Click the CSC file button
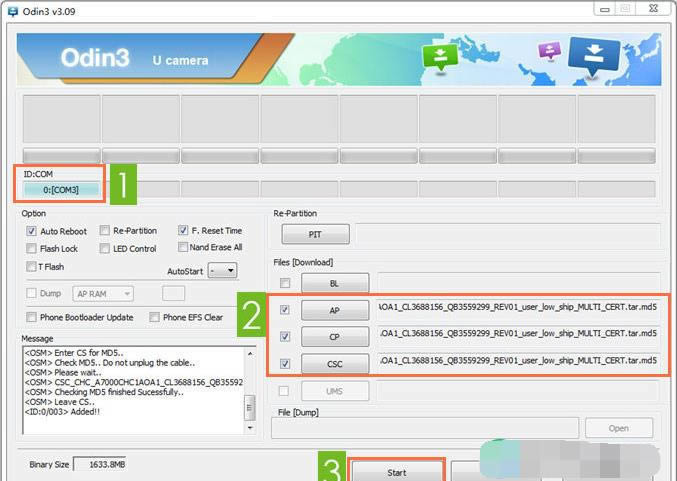677x481 pixels. [334, 363]
